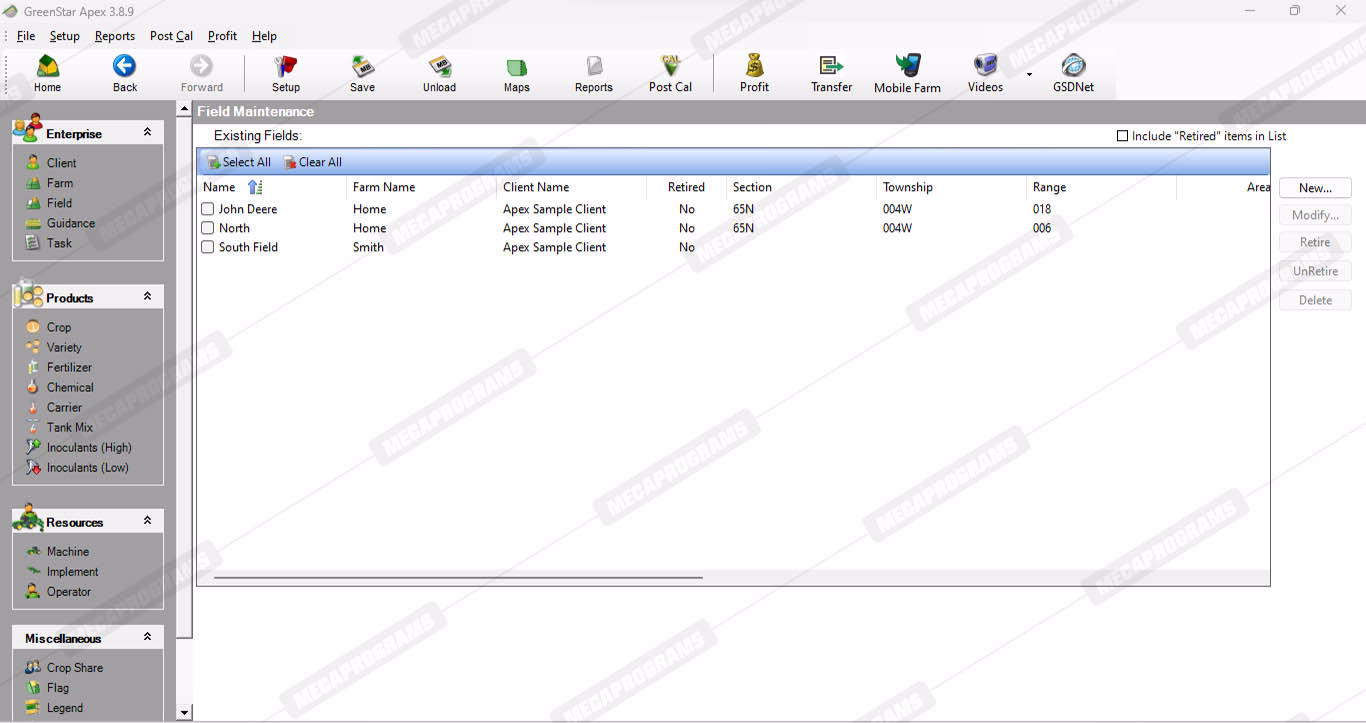Open the Reports menu in the menu bar

pyautogui.click(x=115, y=36)
